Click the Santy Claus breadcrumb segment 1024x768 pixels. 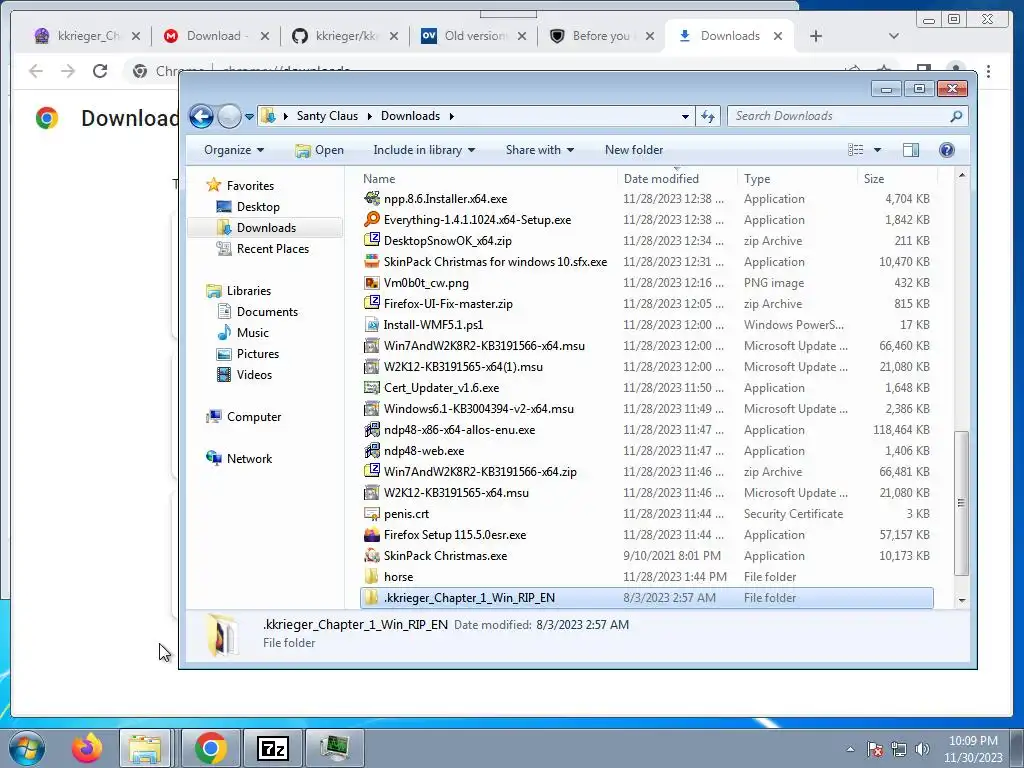327,116
